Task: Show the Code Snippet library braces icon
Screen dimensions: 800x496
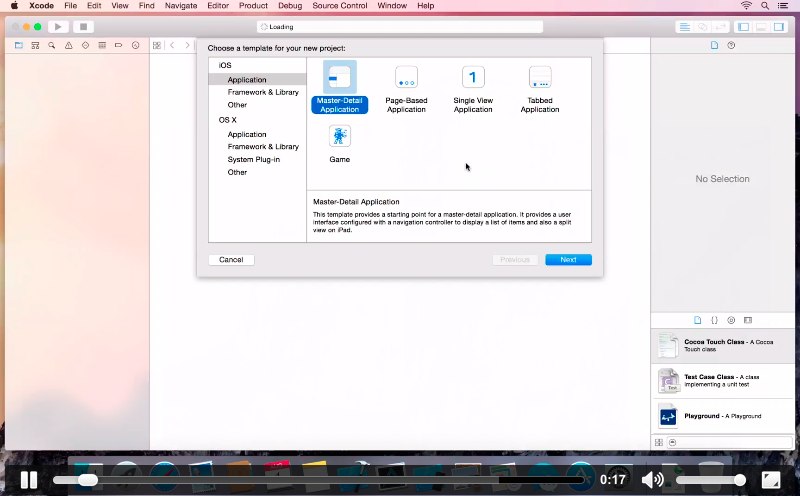Action: [714, 320]
